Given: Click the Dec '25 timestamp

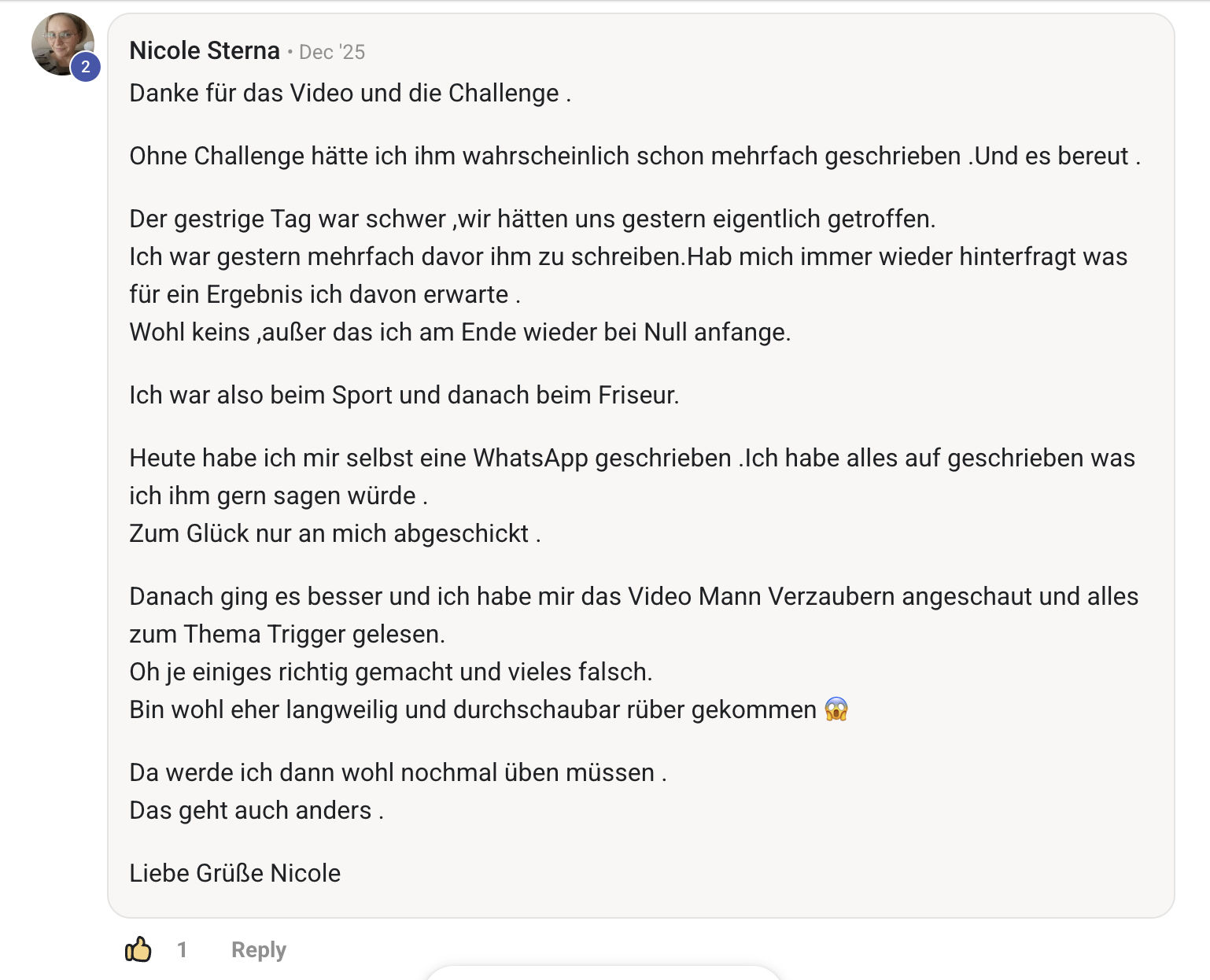Looking at the screenshot, I should (332, 52).
